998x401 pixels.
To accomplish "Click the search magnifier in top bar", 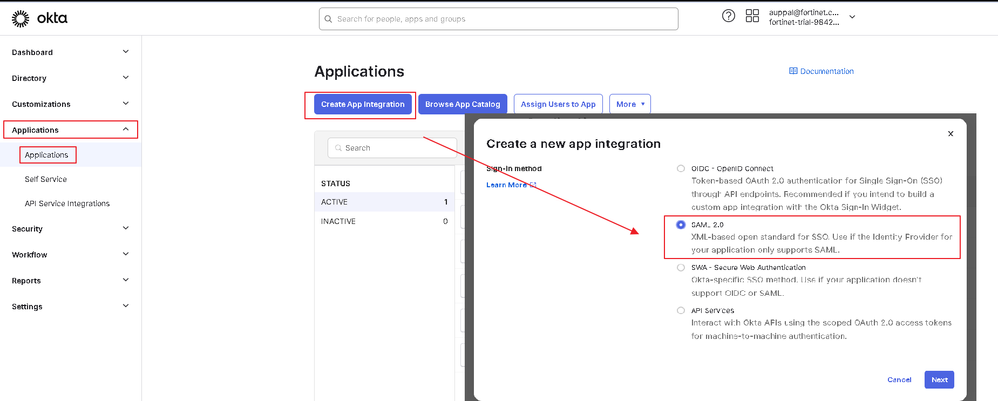I will tap(329, 19).
